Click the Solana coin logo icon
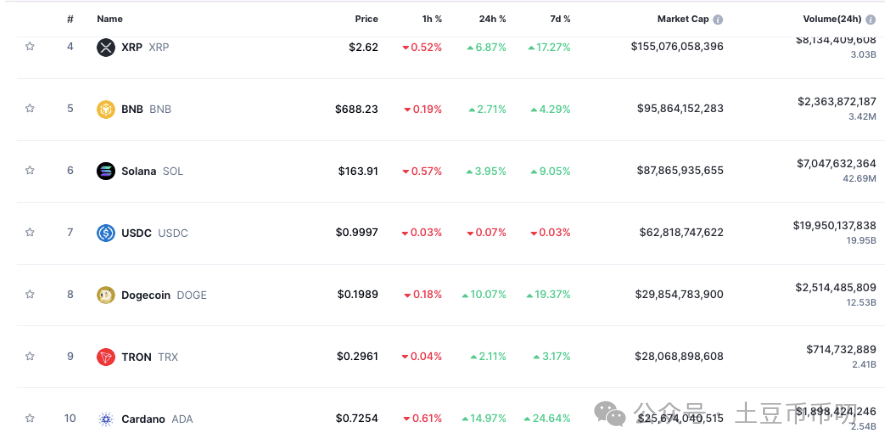The image size is (885, 448). pos(105,171)
